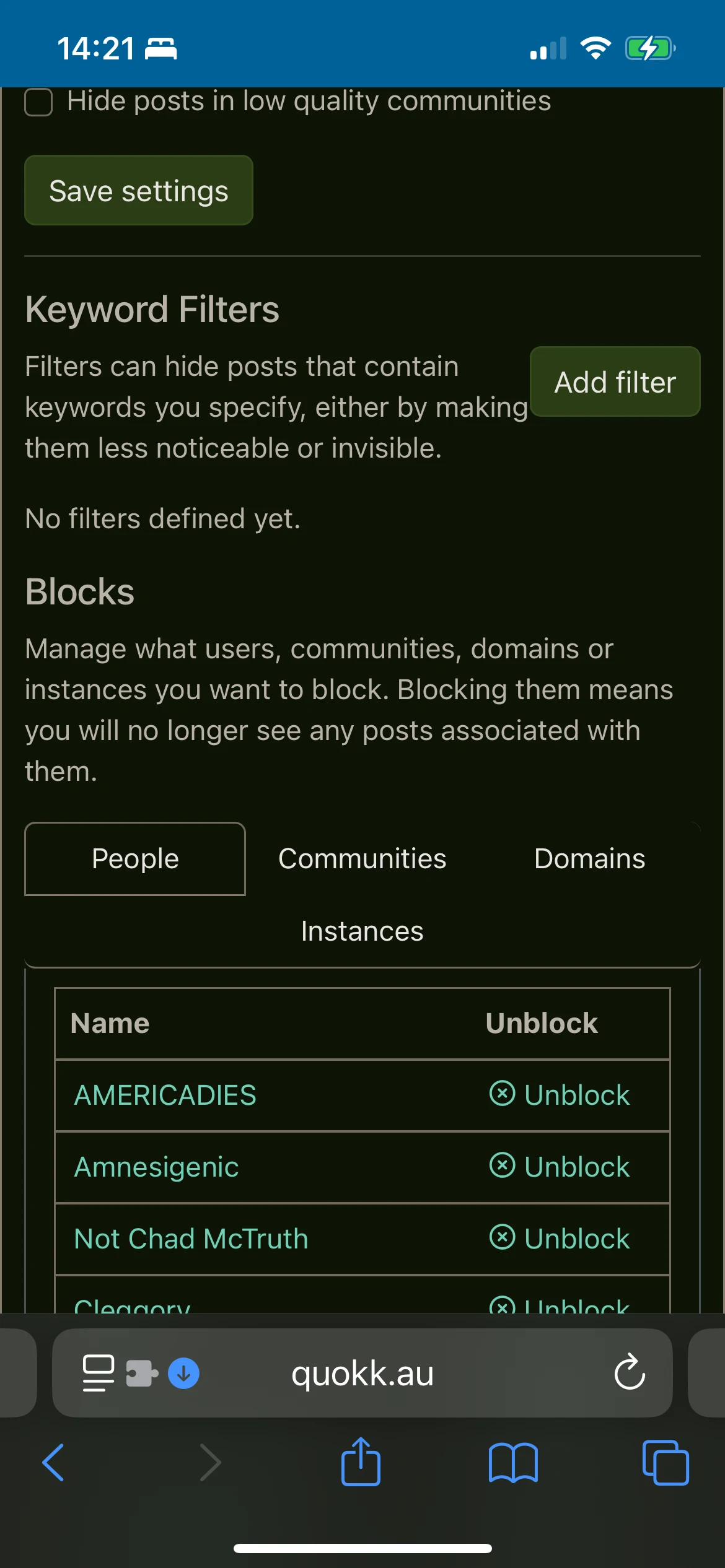725x1568 pixels.
Task: Switch to the Communities blocks tab
Action: click(x=362, y=859)
